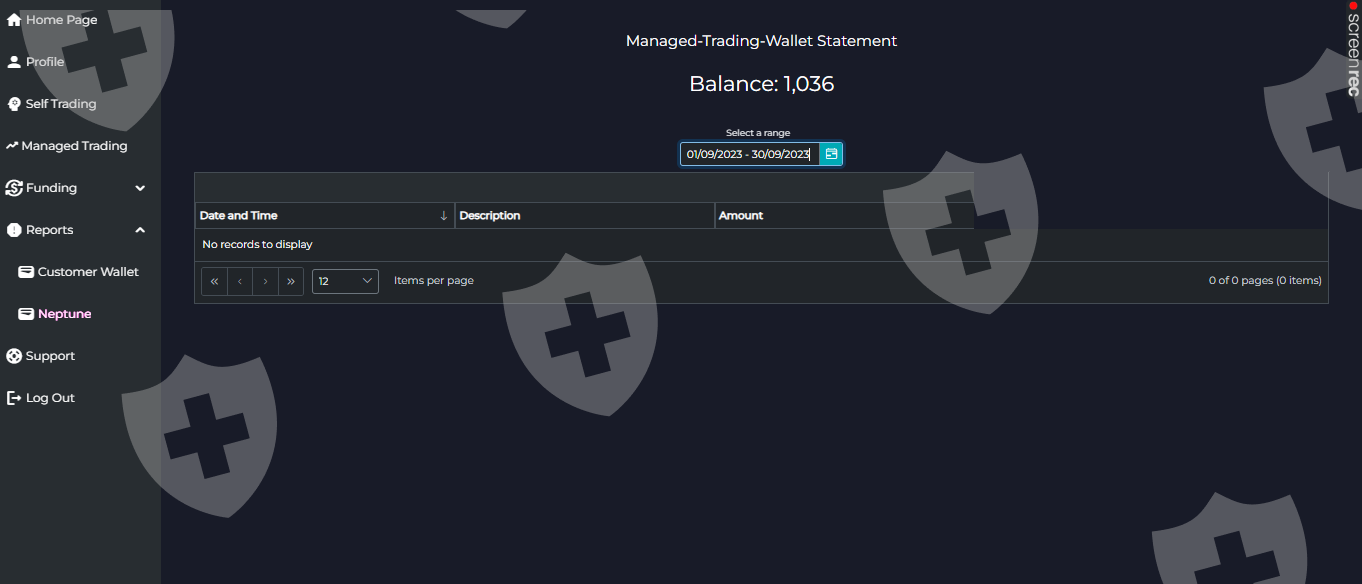
Task: Open Managed Trading menu item
Action: coord(74,146)
